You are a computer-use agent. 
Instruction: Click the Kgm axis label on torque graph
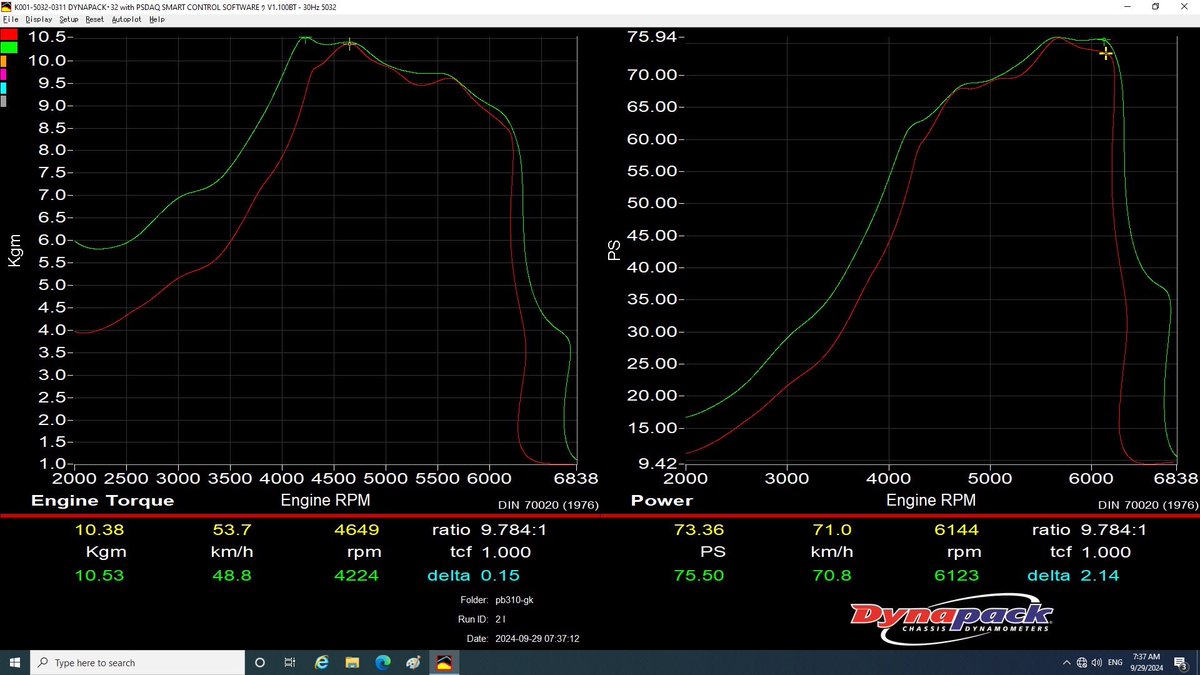click(14, 249)
